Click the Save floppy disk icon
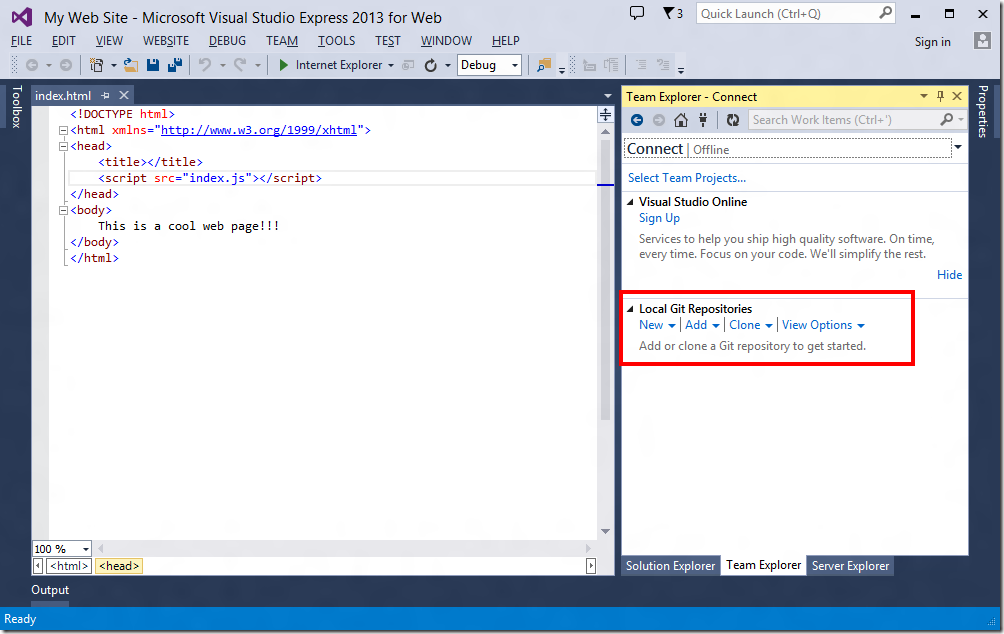 152,65
